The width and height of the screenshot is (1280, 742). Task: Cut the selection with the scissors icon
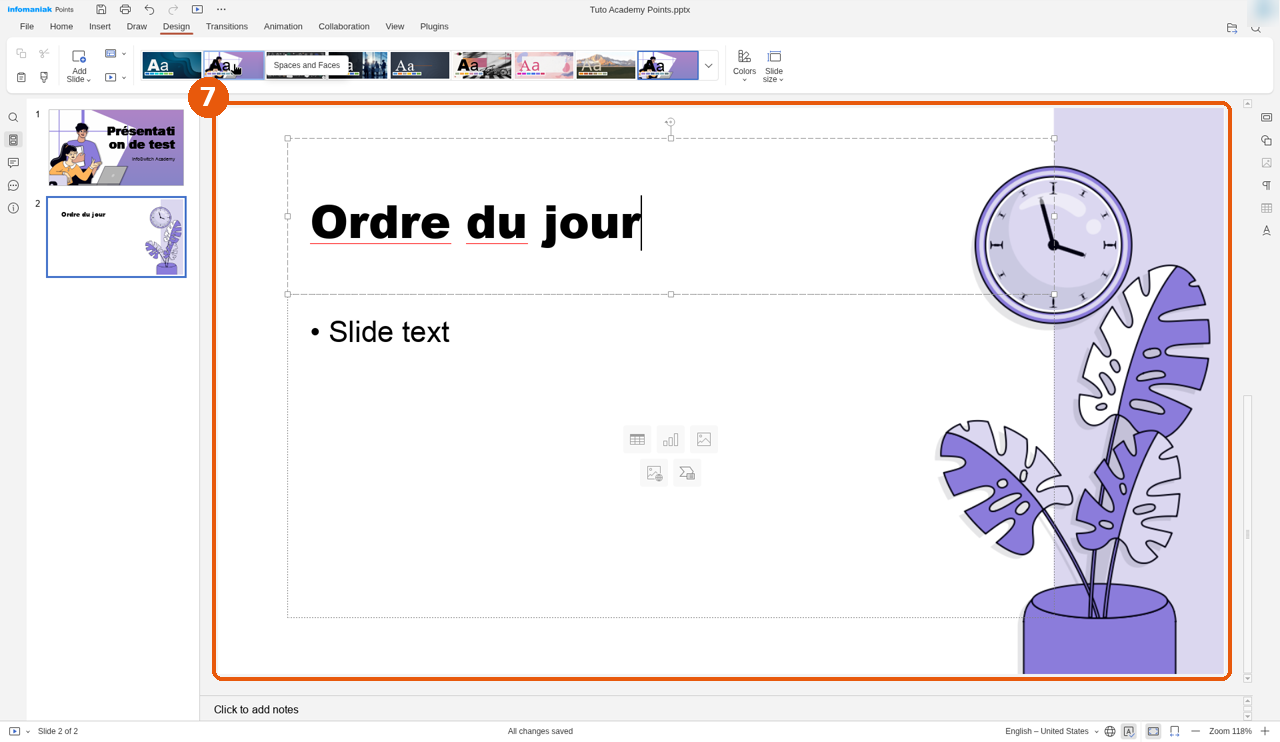coord(44,53)
